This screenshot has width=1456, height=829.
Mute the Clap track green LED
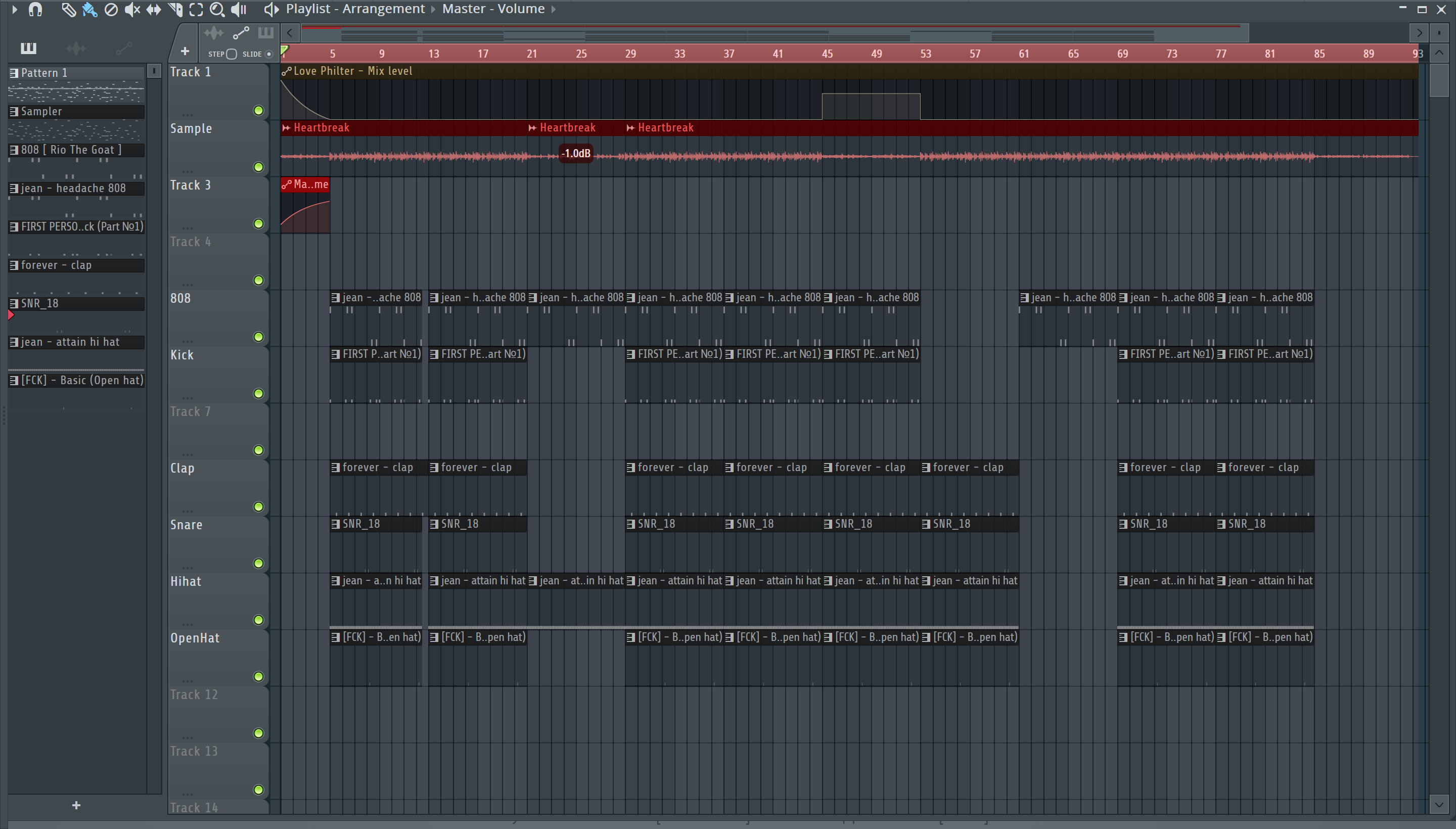point(258,506)
